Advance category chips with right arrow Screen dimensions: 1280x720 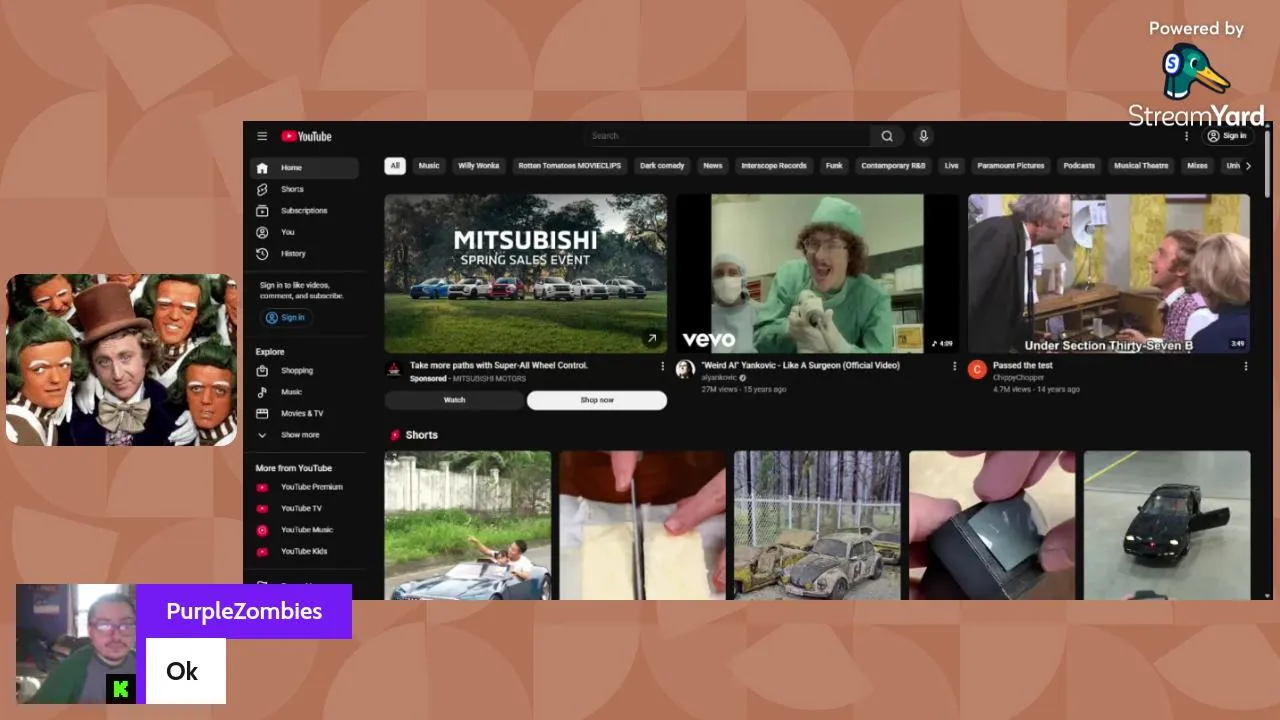tap(1247, 166)
